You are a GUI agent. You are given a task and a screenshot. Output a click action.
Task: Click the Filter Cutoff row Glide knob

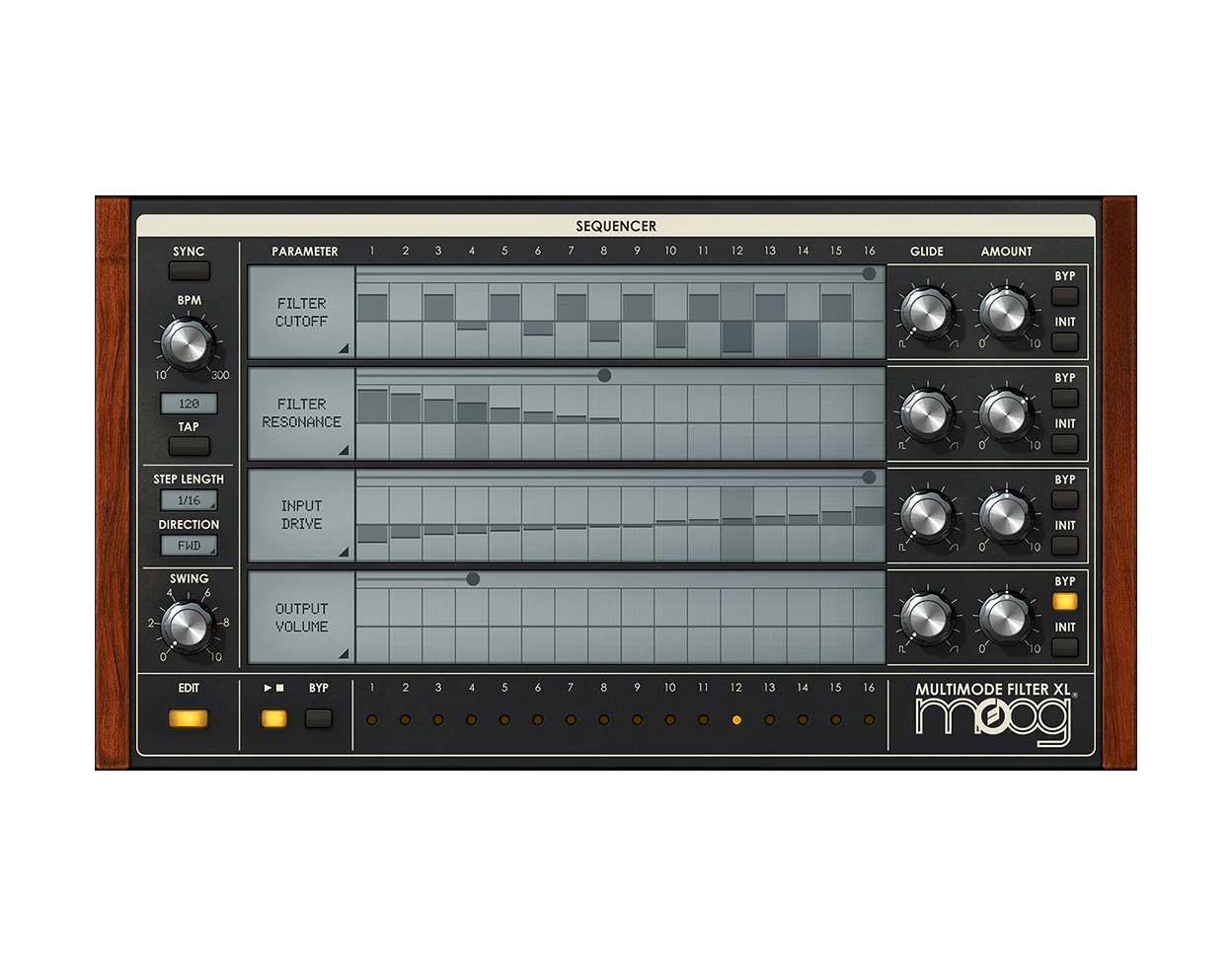tap(927, 312)
